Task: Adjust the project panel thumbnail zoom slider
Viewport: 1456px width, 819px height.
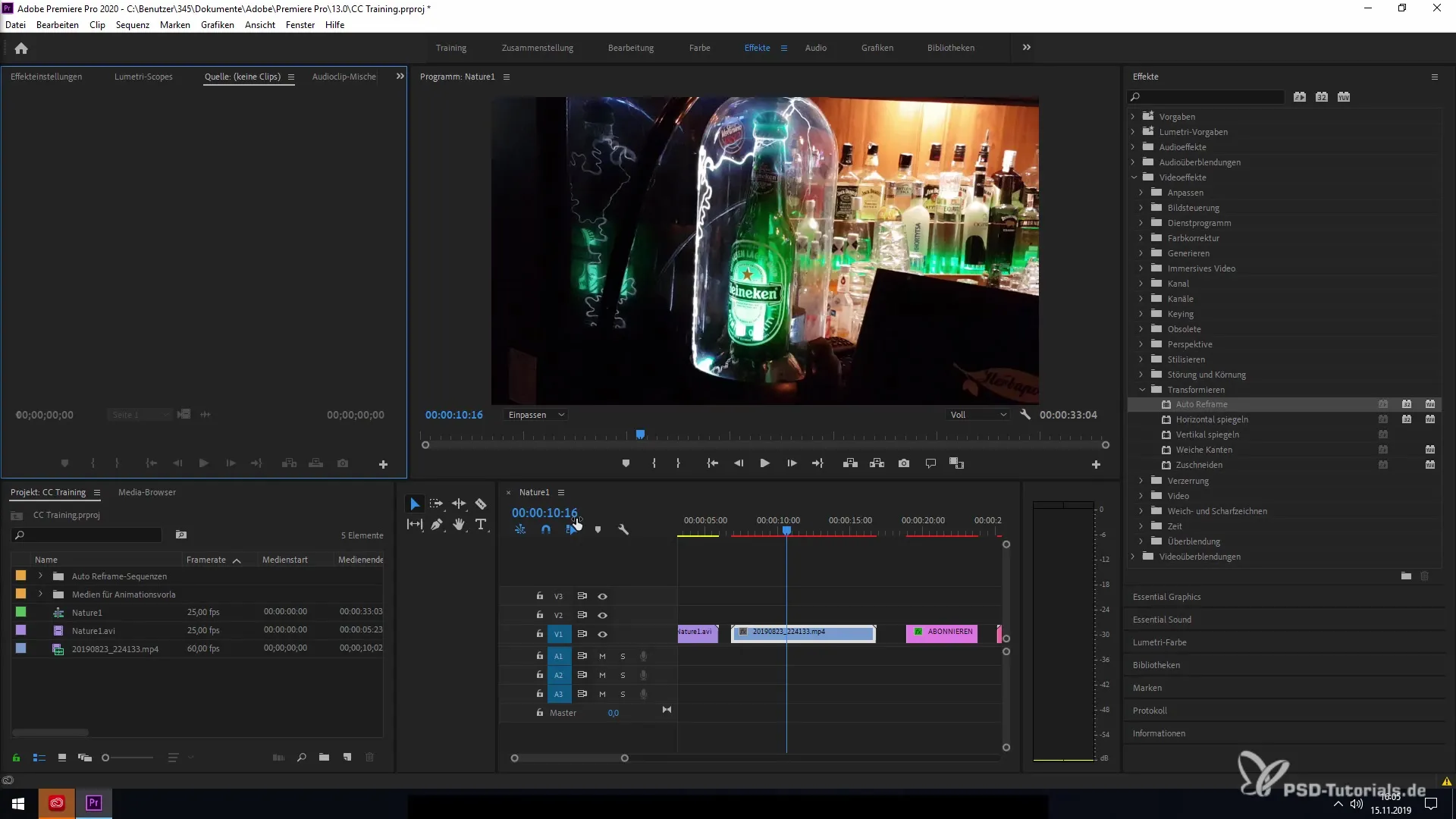Action: click(x=105, y=758)
